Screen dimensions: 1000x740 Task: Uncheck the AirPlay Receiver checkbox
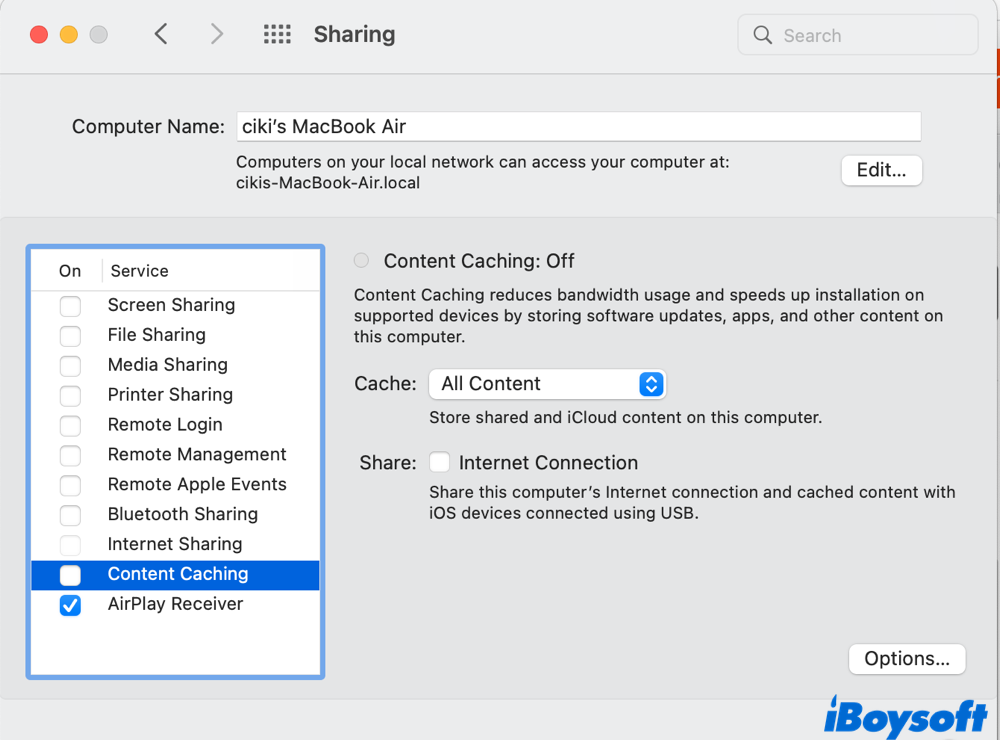70,605
